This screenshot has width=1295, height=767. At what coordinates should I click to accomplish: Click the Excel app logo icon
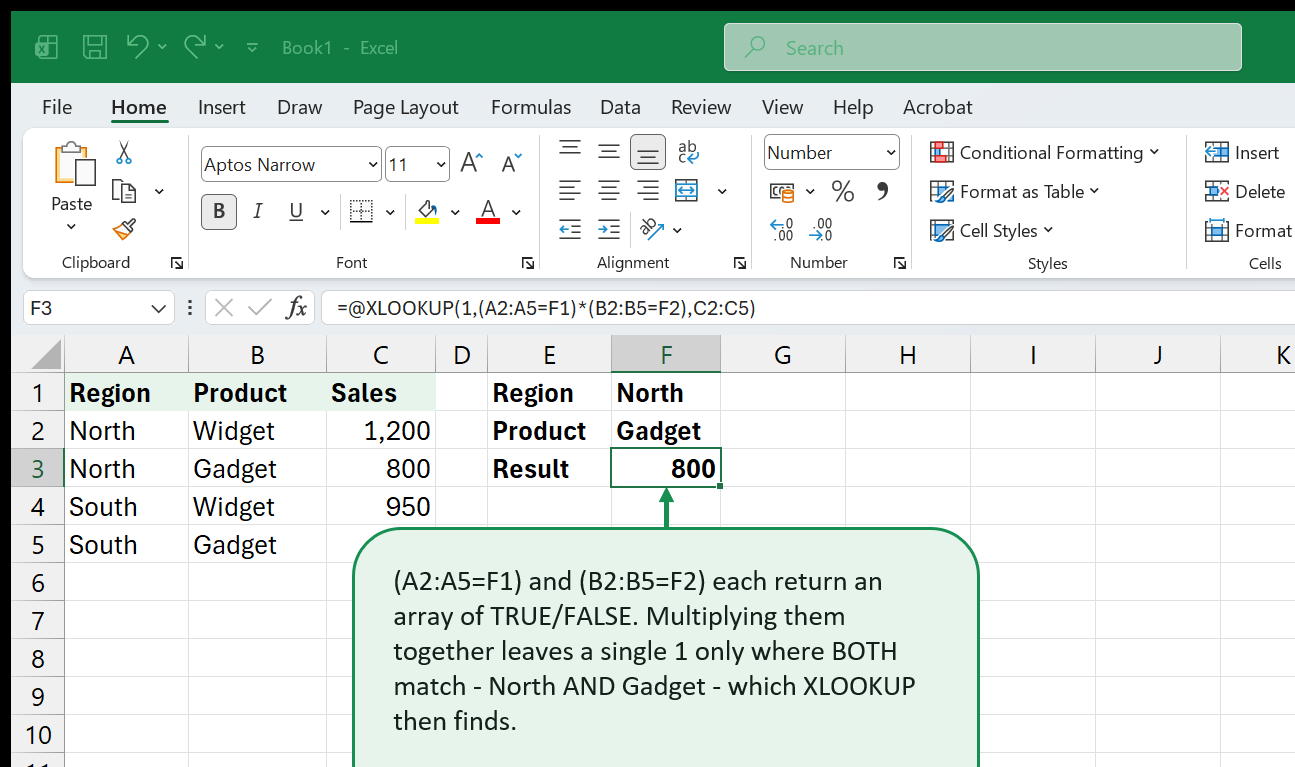coord(45,47)
